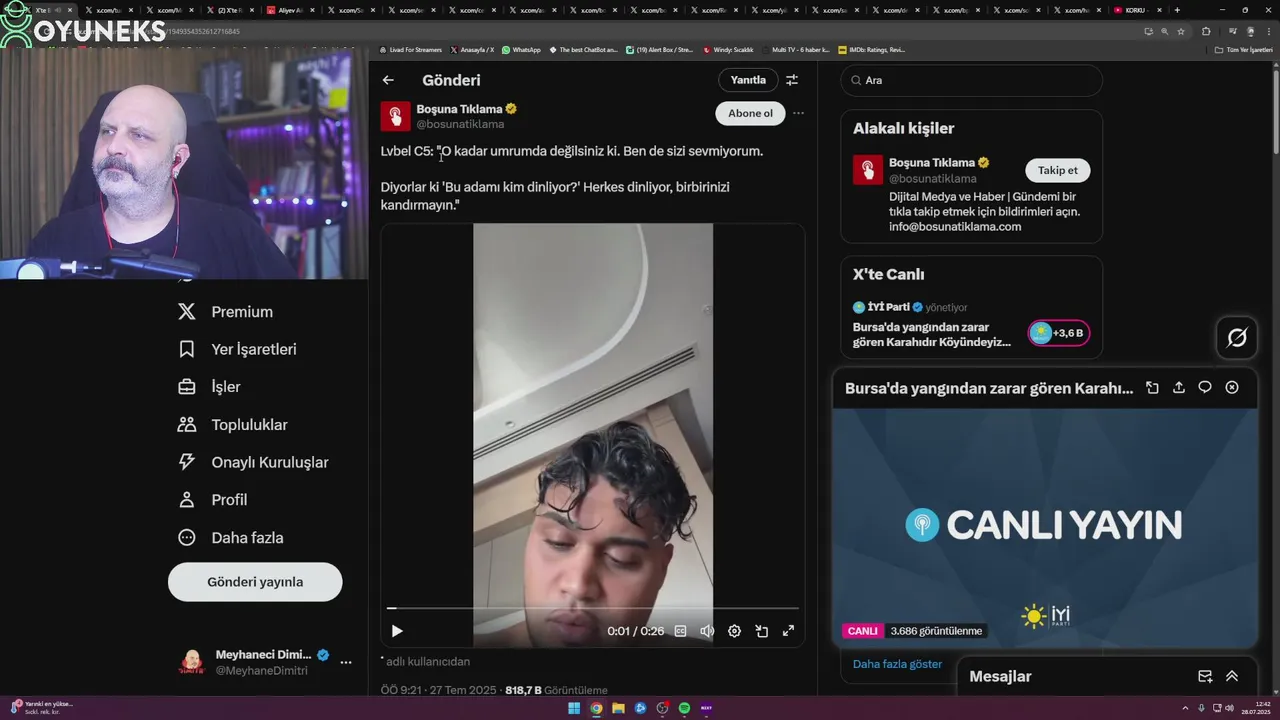Open Profil page
This screenshot has width=1280, height=720.
pyautogui.click(x=213, y=500)
